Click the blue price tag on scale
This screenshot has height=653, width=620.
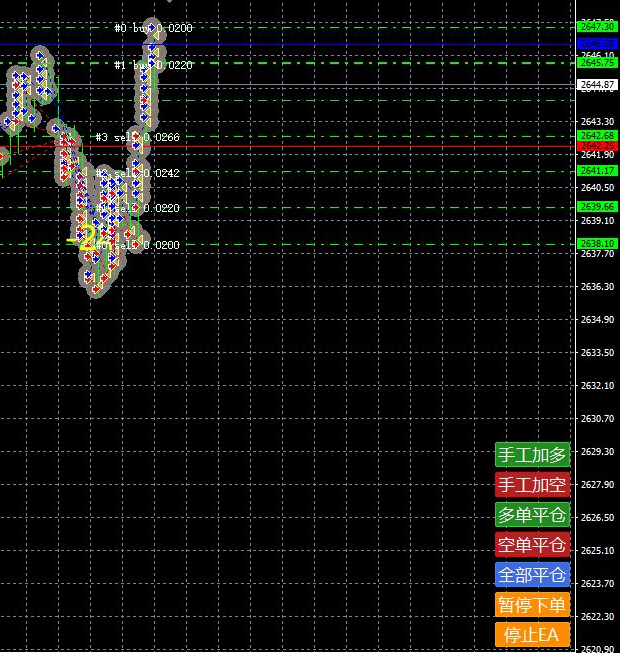[x=597, y=44]
